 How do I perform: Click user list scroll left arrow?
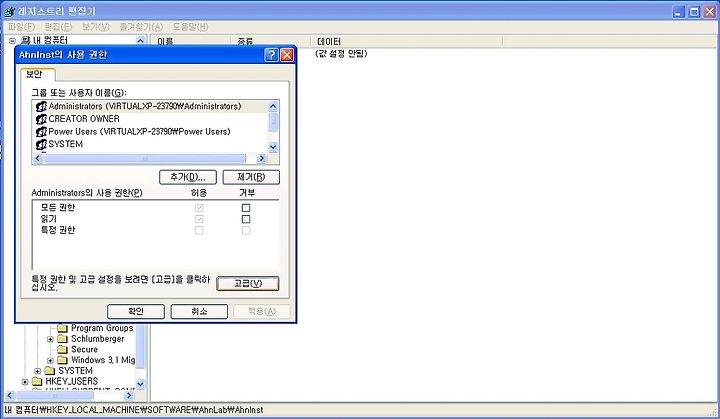[x=38, y=159]
